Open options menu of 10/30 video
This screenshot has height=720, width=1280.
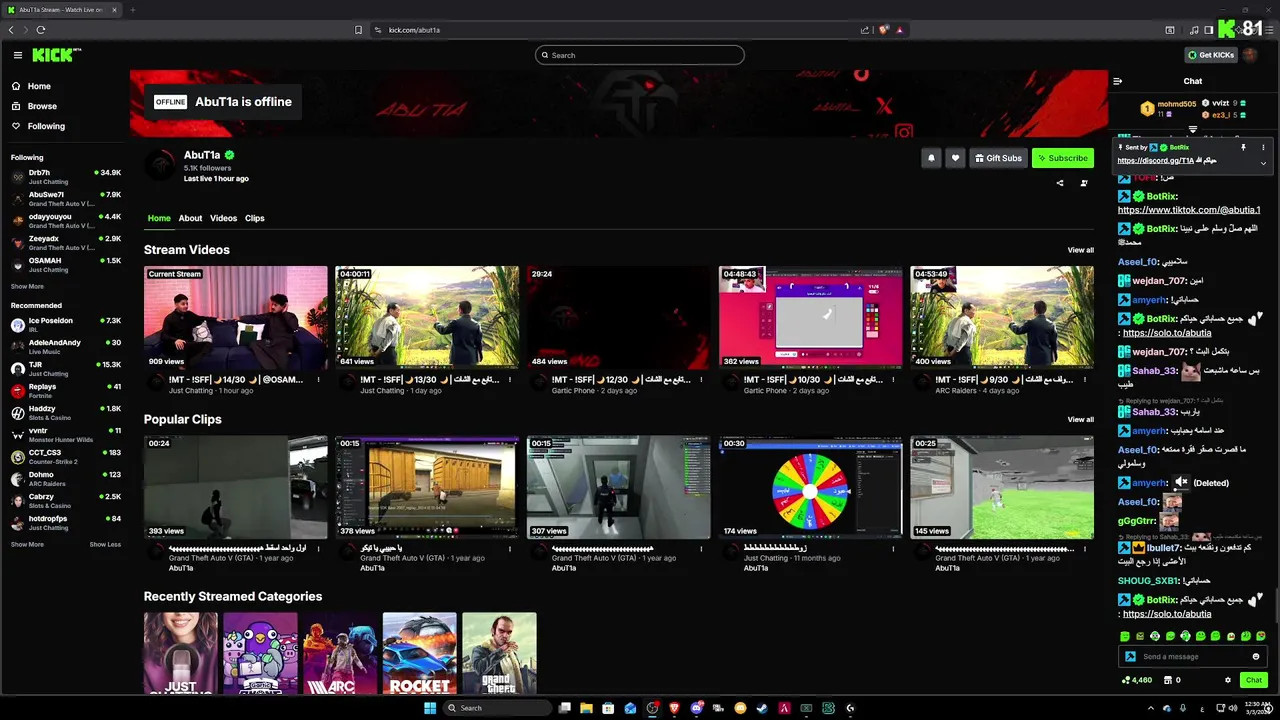pyautogui.click(x=893, y=380)
